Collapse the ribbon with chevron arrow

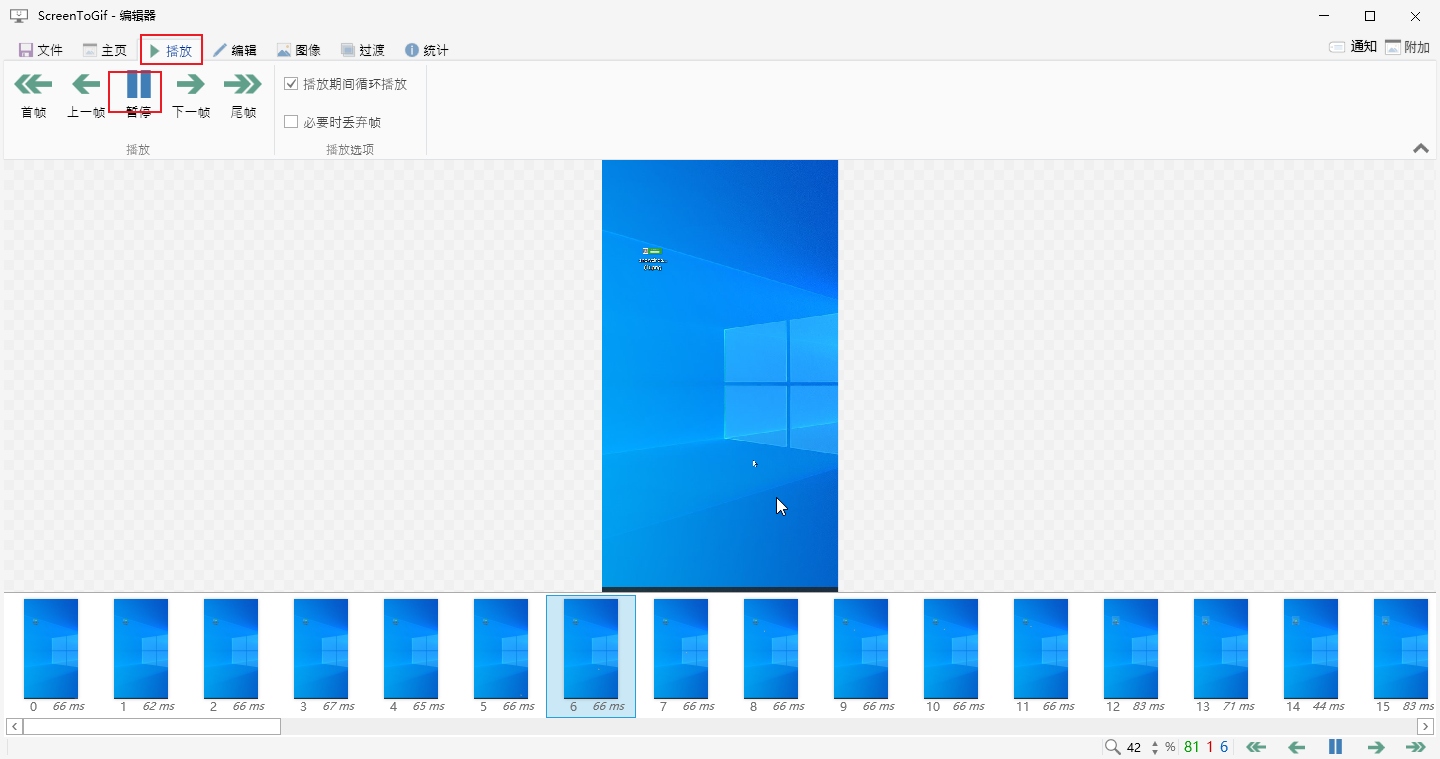click(x=1420, y=148)
